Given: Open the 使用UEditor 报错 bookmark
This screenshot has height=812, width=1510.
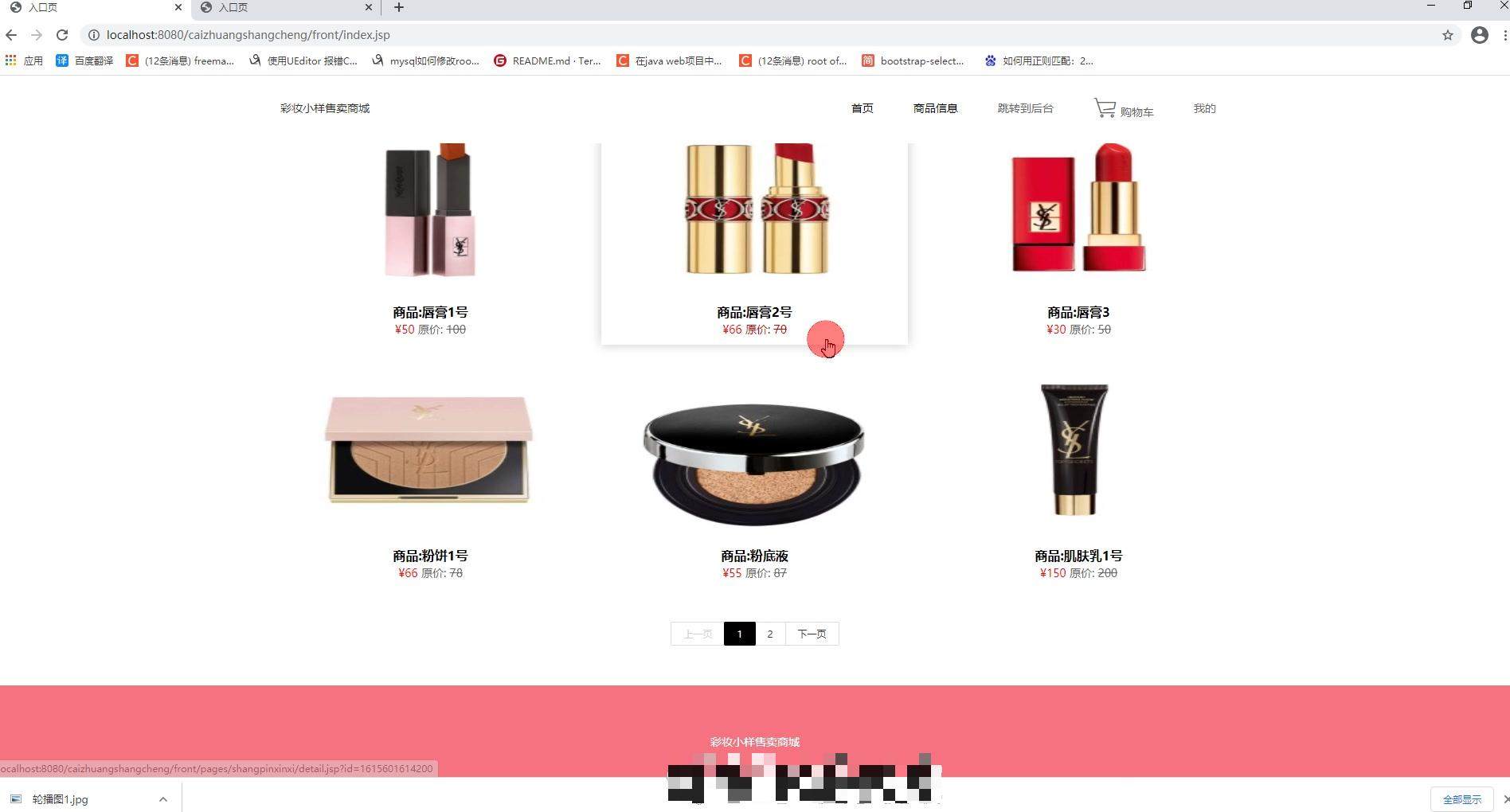Looking at the screenshot, I should [303, 61].
